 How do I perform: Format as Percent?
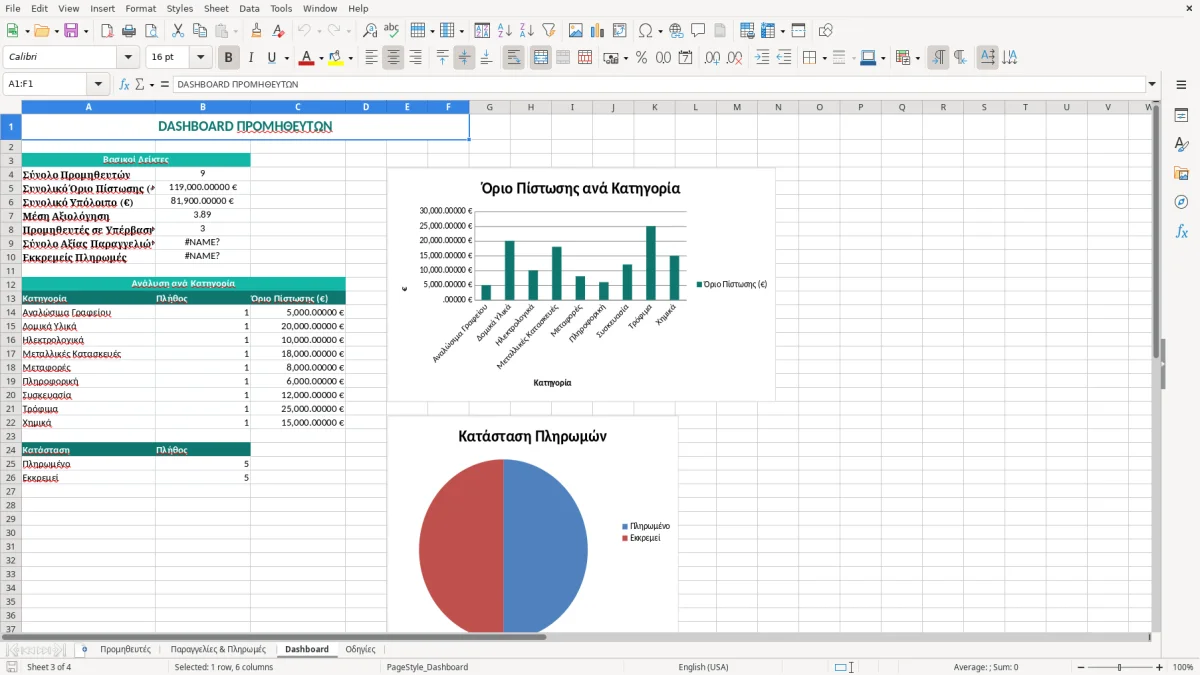(641, 58)
